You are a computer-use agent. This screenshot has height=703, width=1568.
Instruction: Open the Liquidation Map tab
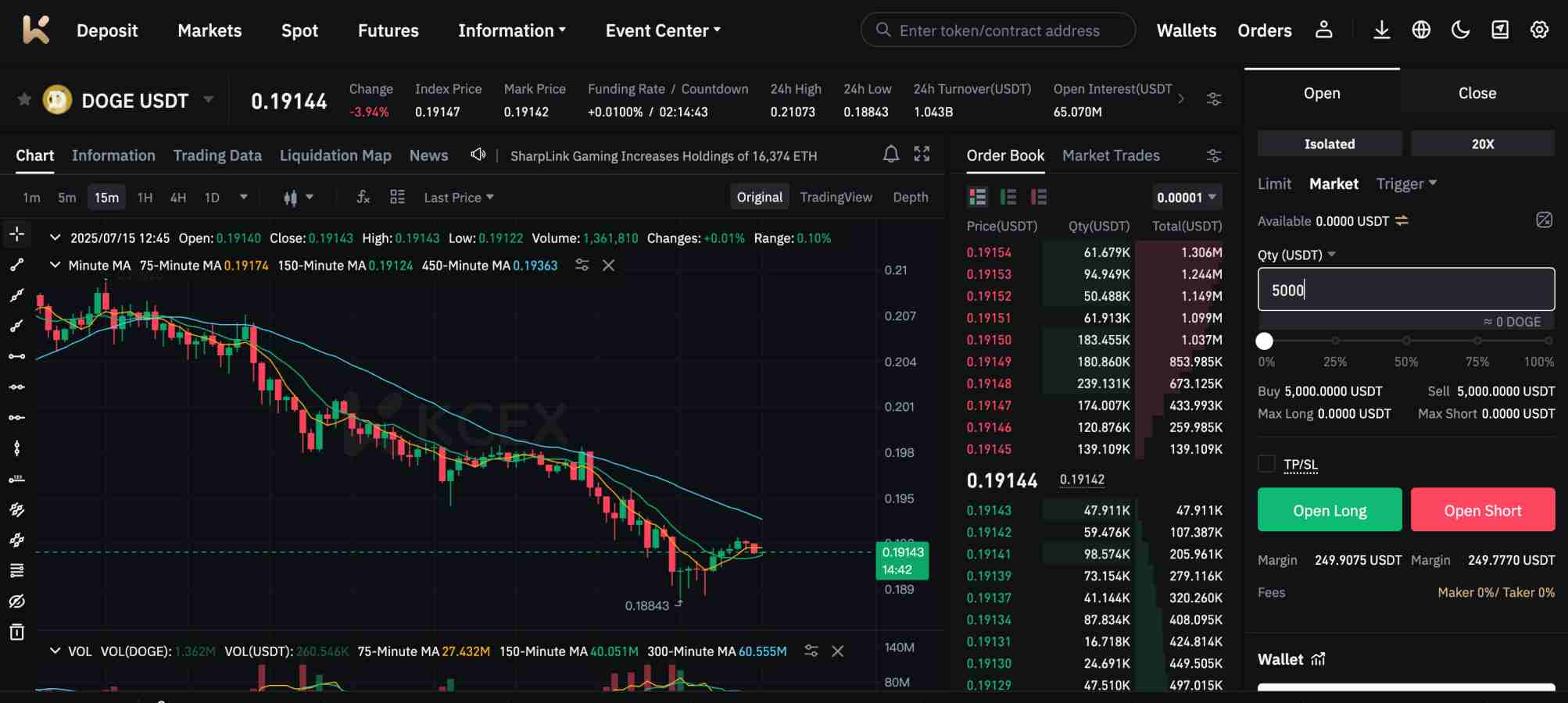click(x=335, y=155)
